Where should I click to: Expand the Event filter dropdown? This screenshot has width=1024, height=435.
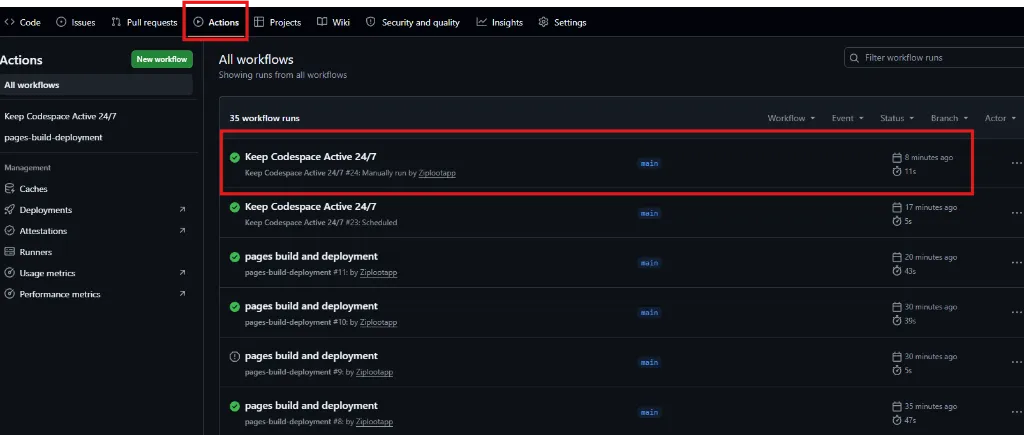pos(848,118)
